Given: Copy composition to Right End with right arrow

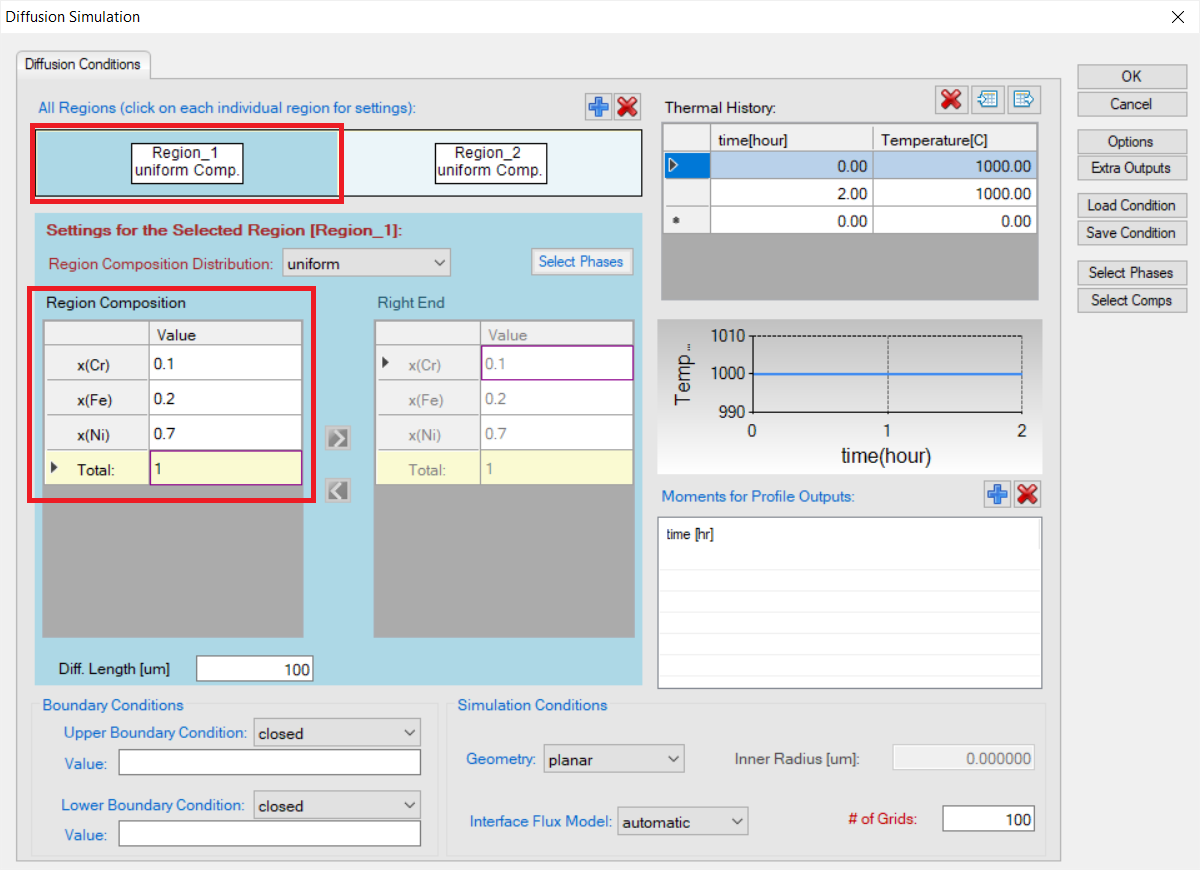Looking at the screenshot, I should click(338, 437).
